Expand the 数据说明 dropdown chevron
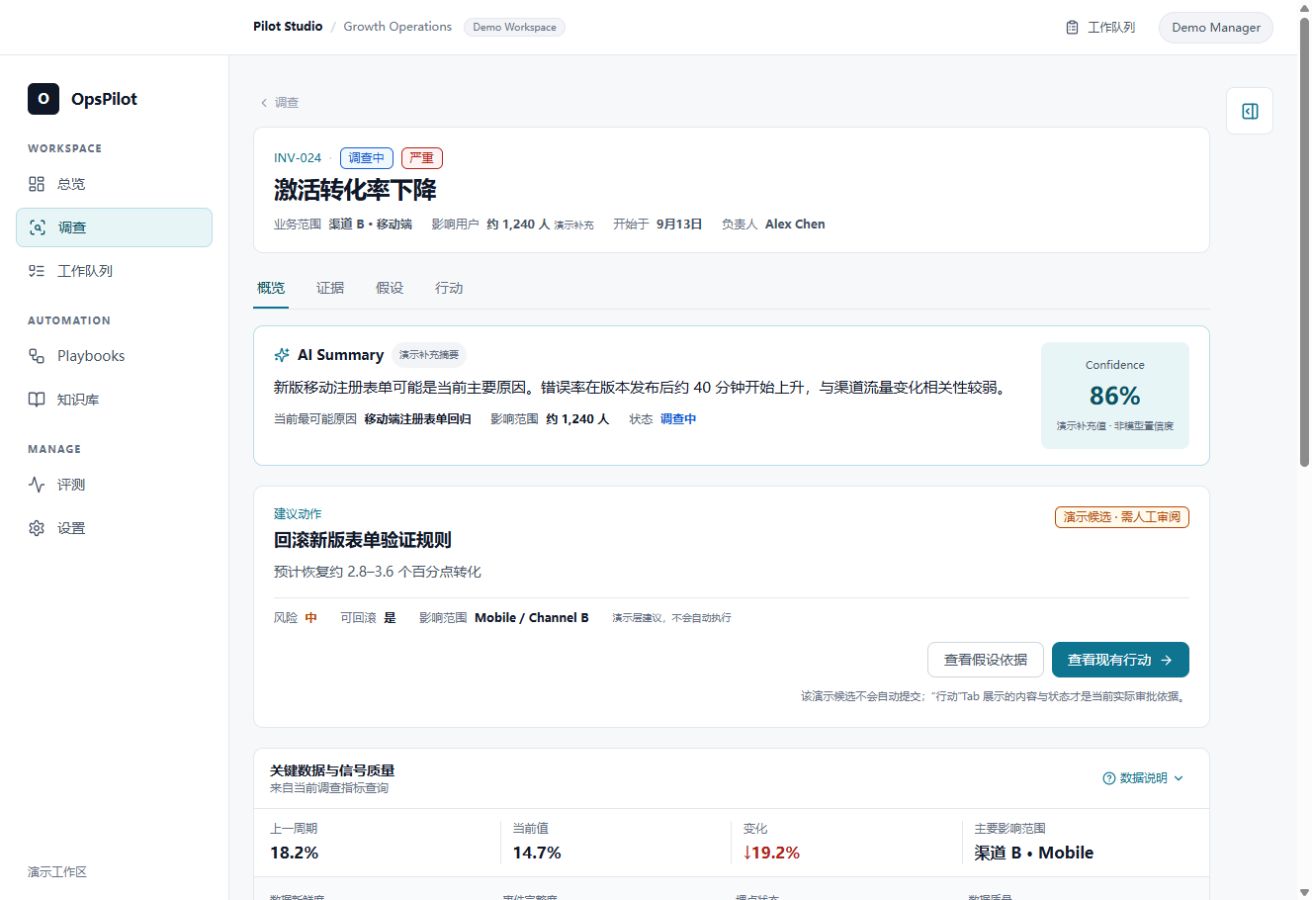The width and height of the screenshot is (1312, 900). point(1178,778)
